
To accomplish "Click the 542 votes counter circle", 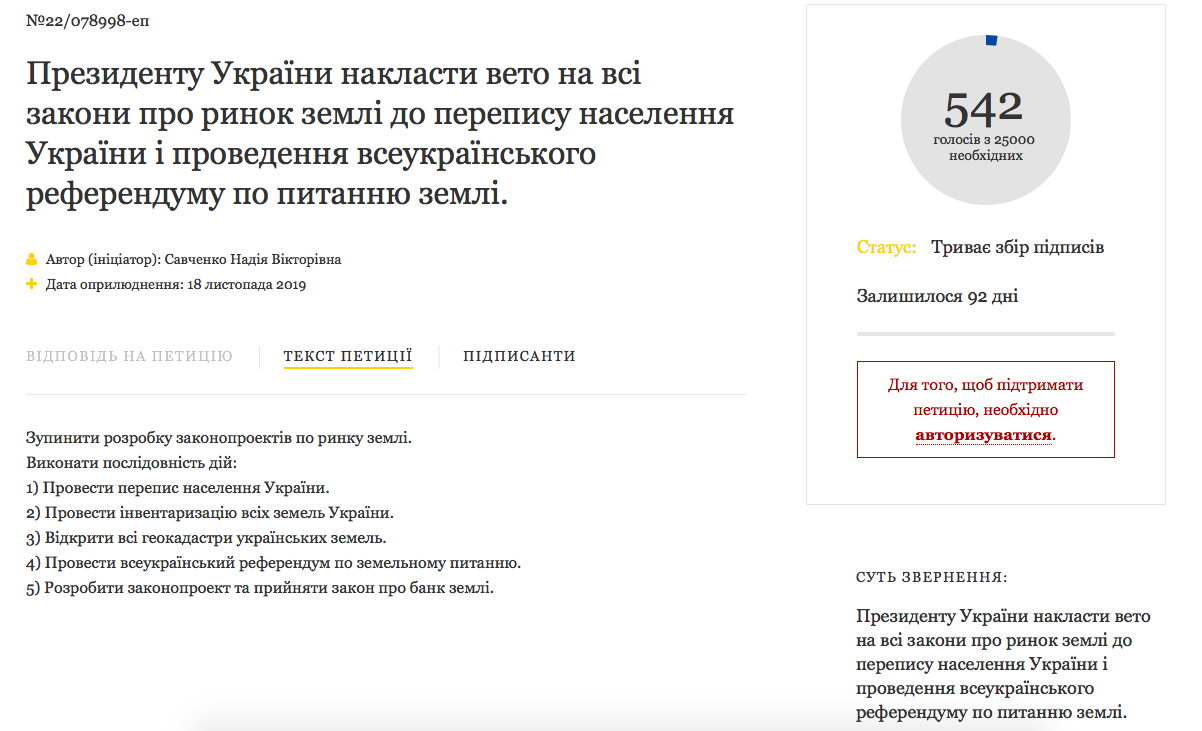I will point(985,120).
